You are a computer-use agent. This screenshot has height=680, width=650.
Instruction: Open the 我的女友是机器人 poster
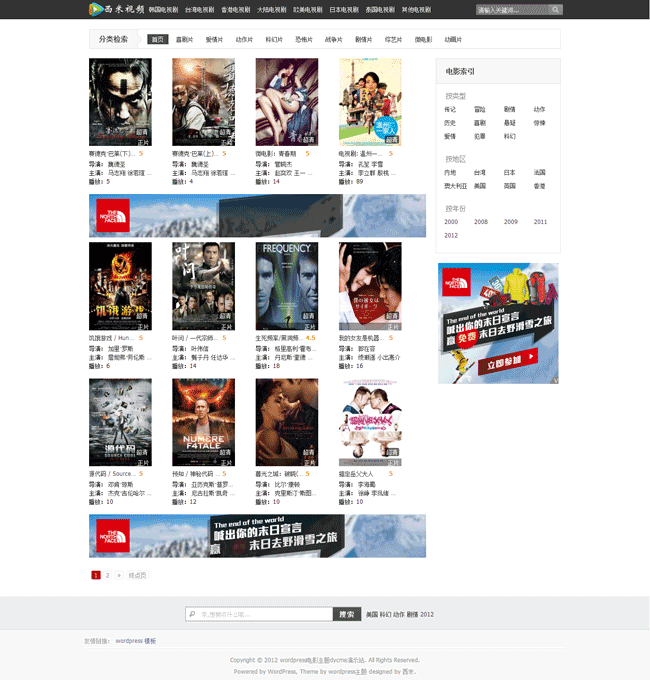pos(370,286)
